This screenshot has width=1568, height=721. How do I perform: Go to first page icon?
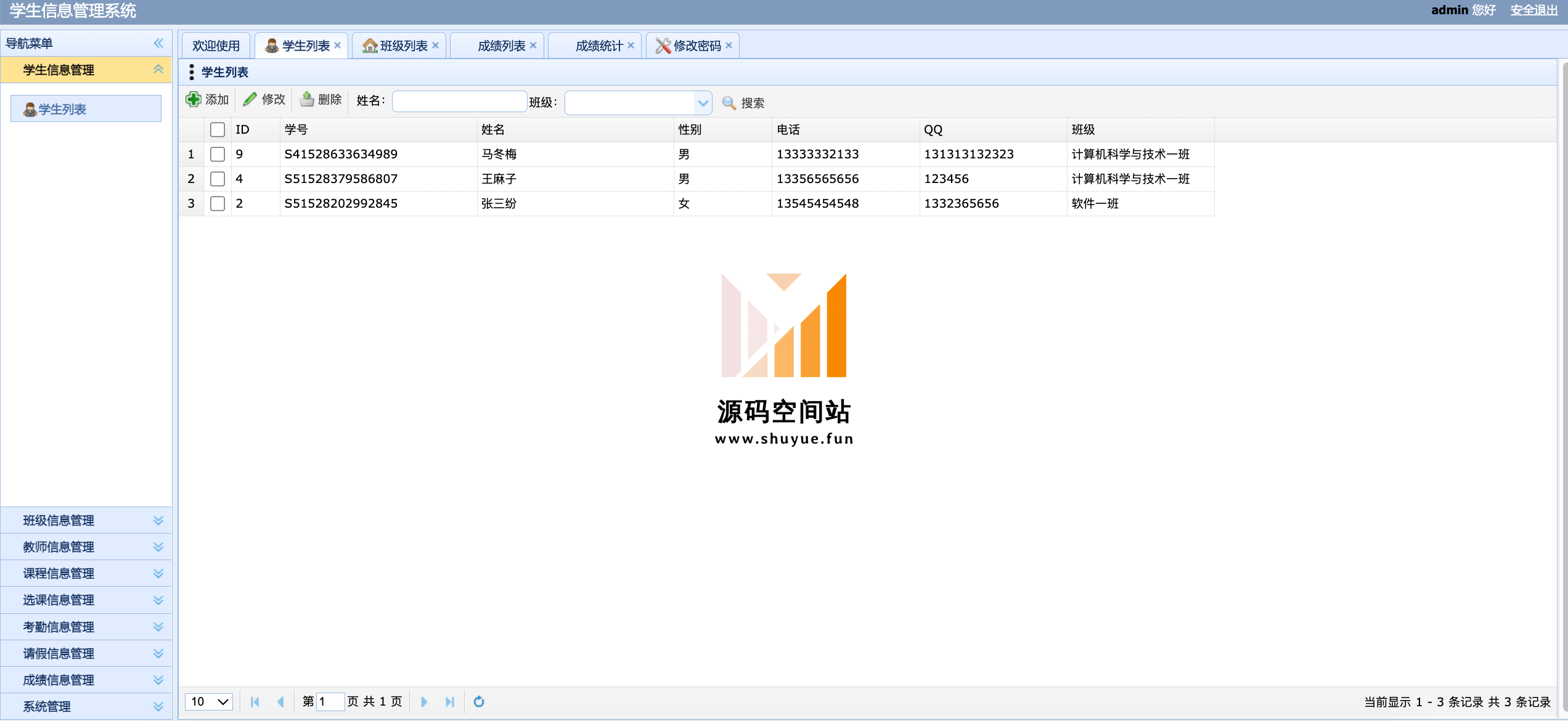(255, 701)
